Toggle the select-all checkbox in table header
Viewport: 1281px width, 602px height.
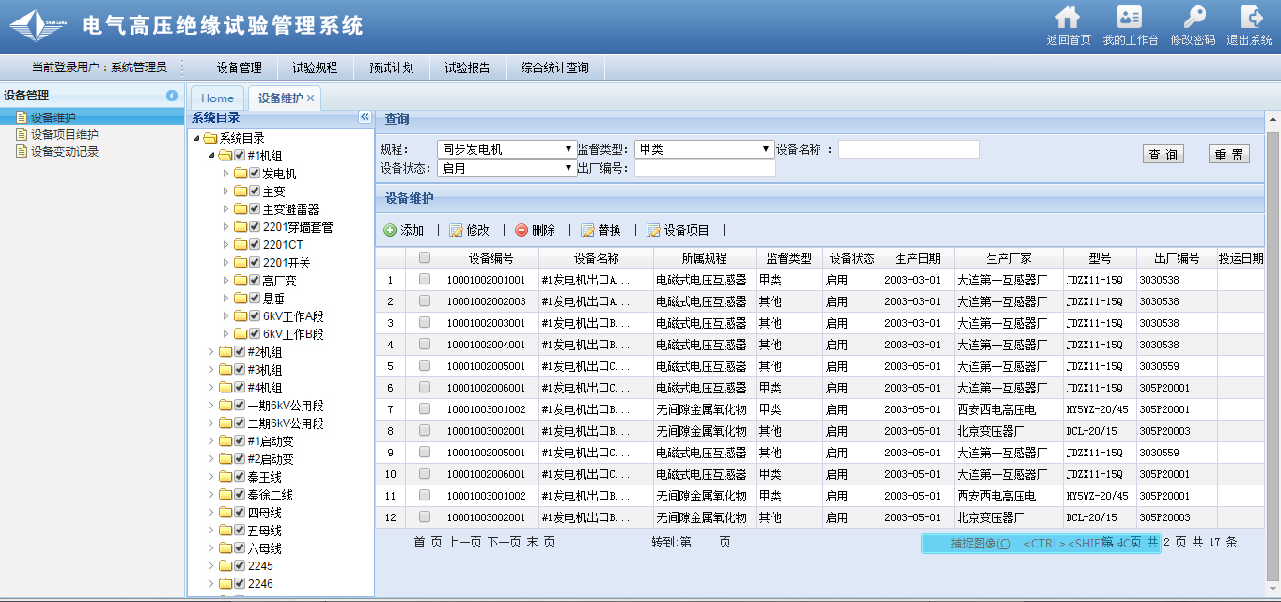424,258
